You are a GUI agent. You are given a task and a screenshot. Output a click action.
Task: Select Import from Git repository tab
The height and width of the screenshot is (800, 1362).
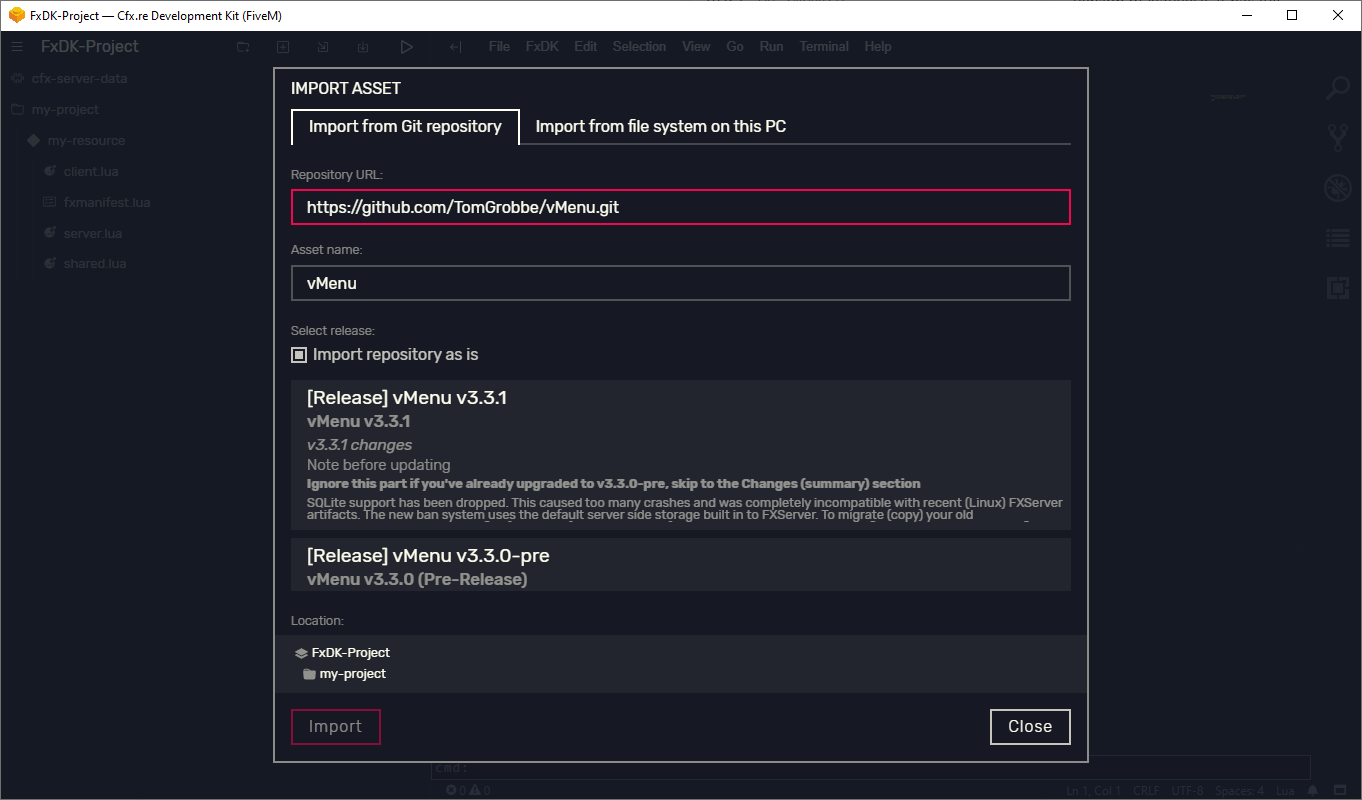click(x=405, y=127)
